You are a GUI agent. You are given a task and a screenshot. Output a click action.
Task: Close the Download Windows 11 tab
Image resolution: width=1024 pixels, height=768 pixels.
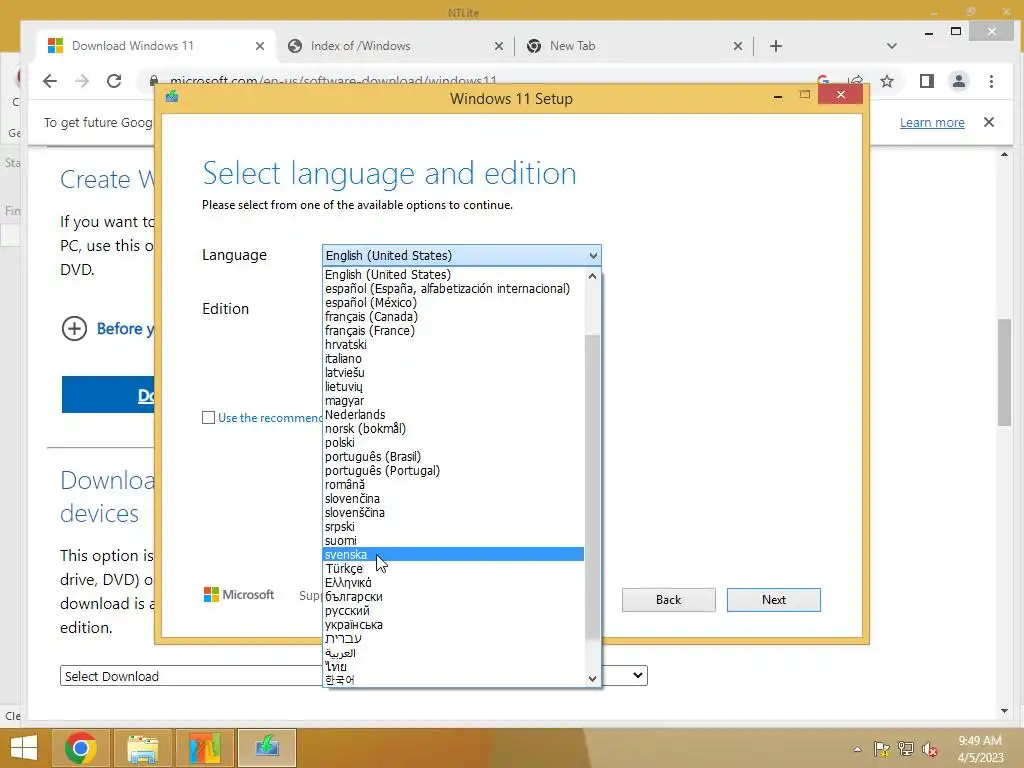tap(260, 46)
